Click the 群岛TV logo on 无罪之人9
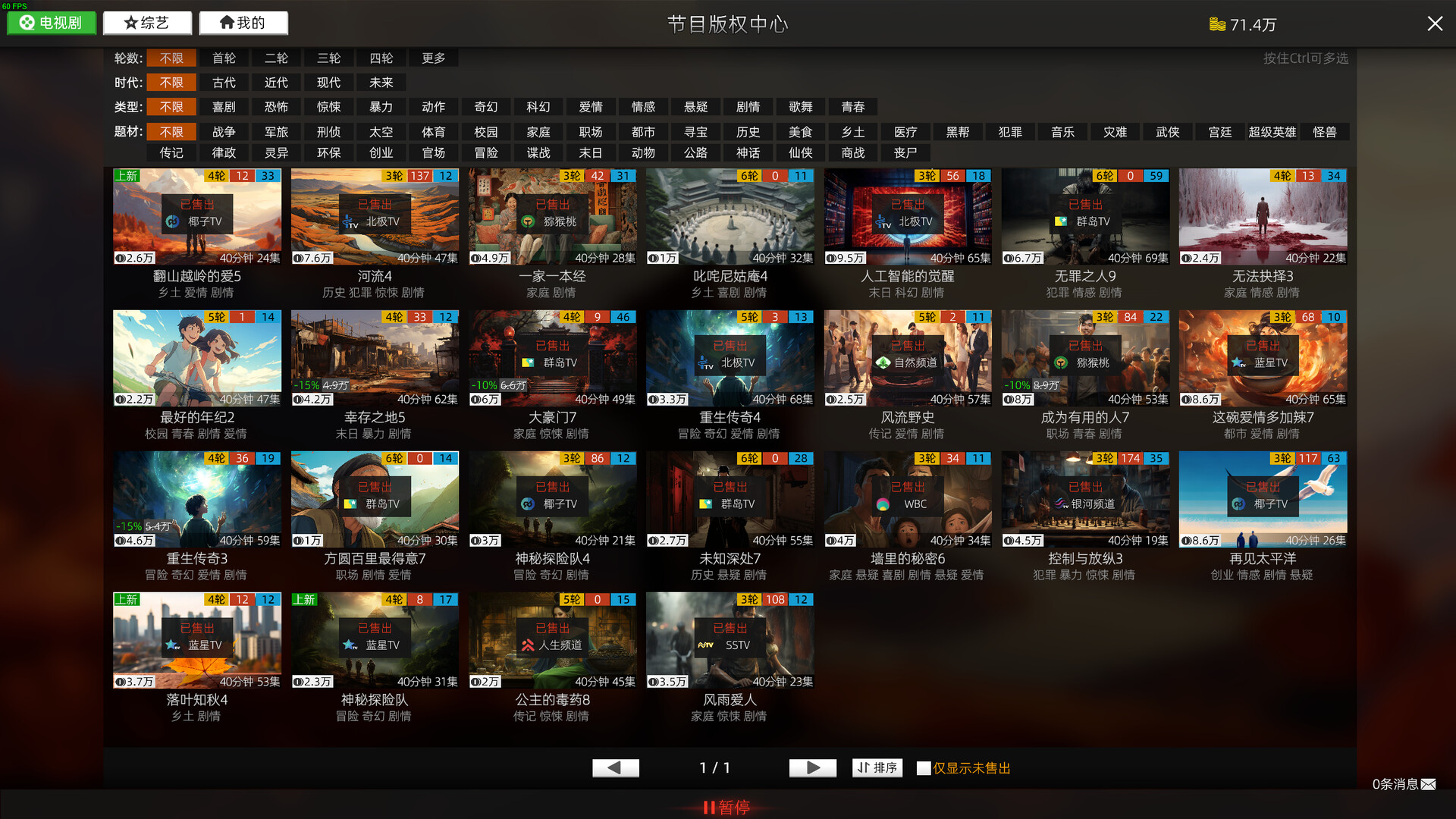Image resolution: width=1456 pixels, height=819 pixels. pyautogui.click(x=1061, y=221)
